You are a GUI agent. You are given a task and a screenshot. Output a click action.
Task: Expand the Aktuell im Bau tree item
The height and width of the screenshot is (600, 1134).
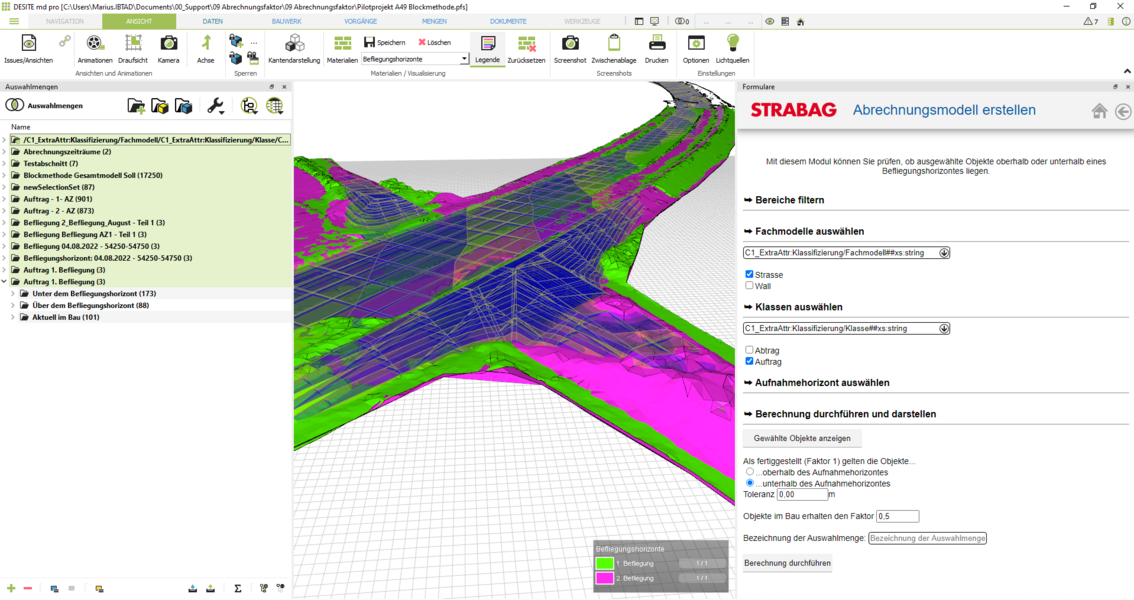[13, 318]
